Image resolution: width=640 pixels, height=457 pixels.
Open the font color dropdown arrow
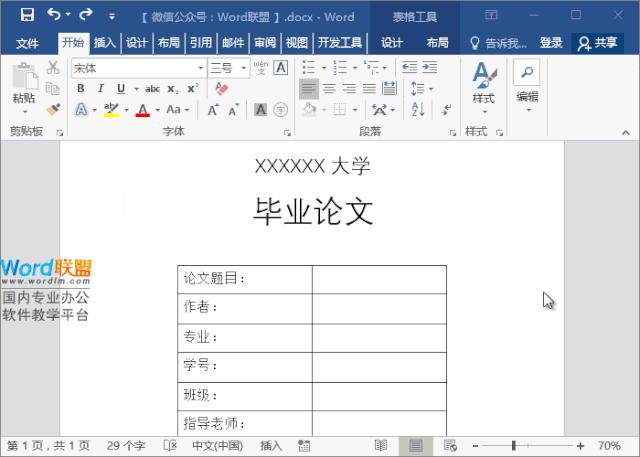click(x=157, y=110)
